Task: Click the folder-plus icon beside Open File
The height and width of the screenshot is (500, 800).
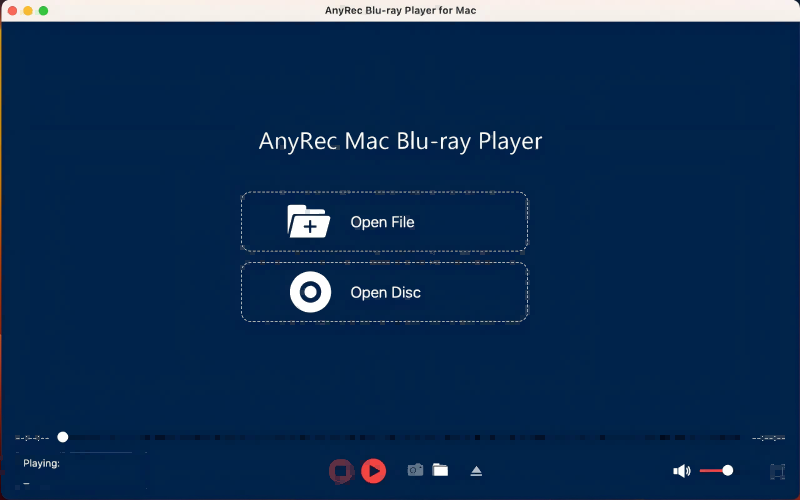Action: click(x=308, y=221)
